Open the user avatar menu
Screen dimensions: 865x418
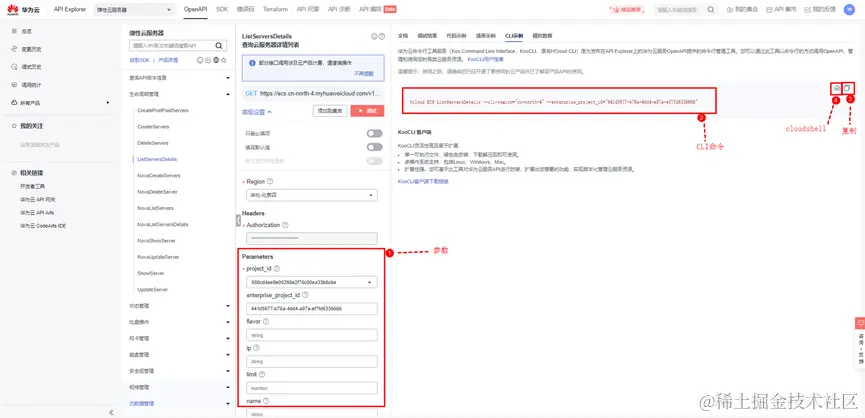pyautogui.click(x=848, y=9)
